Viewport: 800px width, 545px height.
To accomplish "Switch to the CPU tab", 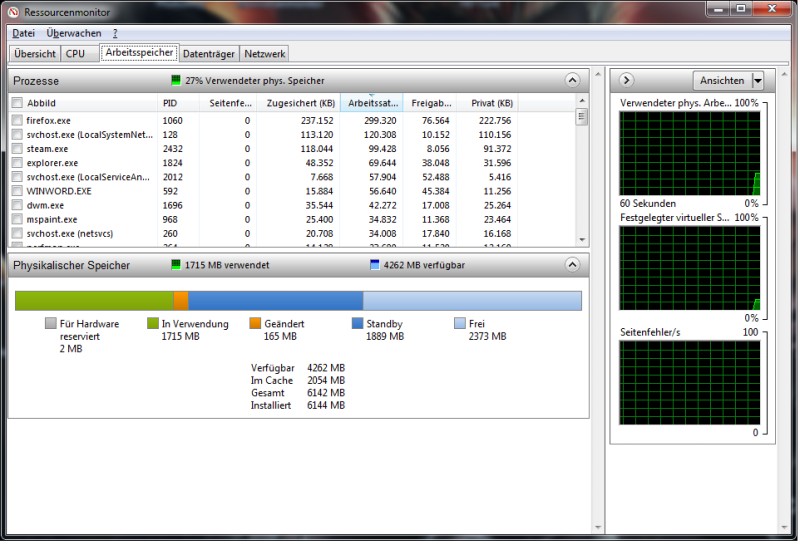I will tap(75, 54).
